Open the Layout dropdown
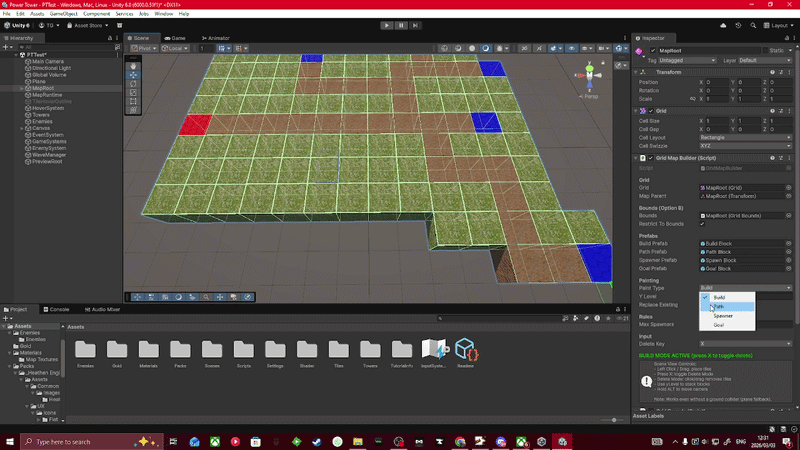800x450 pixels. 779,26
